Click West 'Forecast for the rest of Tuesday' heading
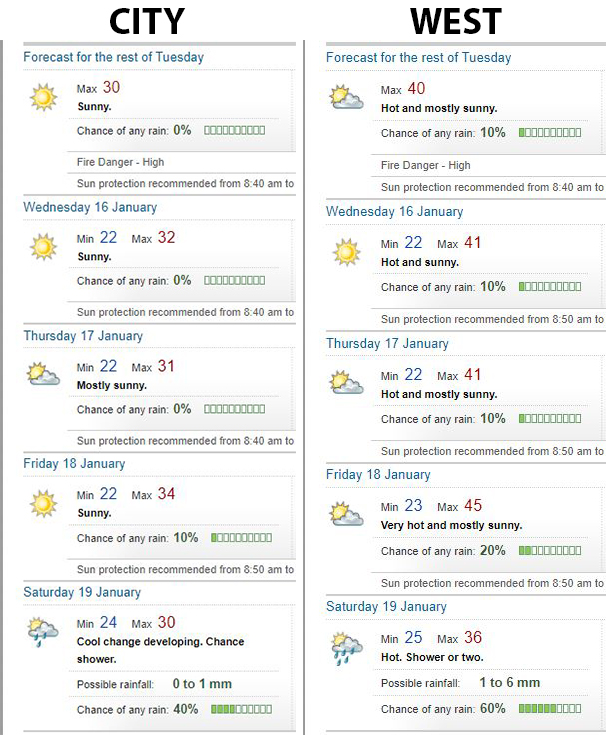Viewport: 606px width, 735px height. [418, 57]
